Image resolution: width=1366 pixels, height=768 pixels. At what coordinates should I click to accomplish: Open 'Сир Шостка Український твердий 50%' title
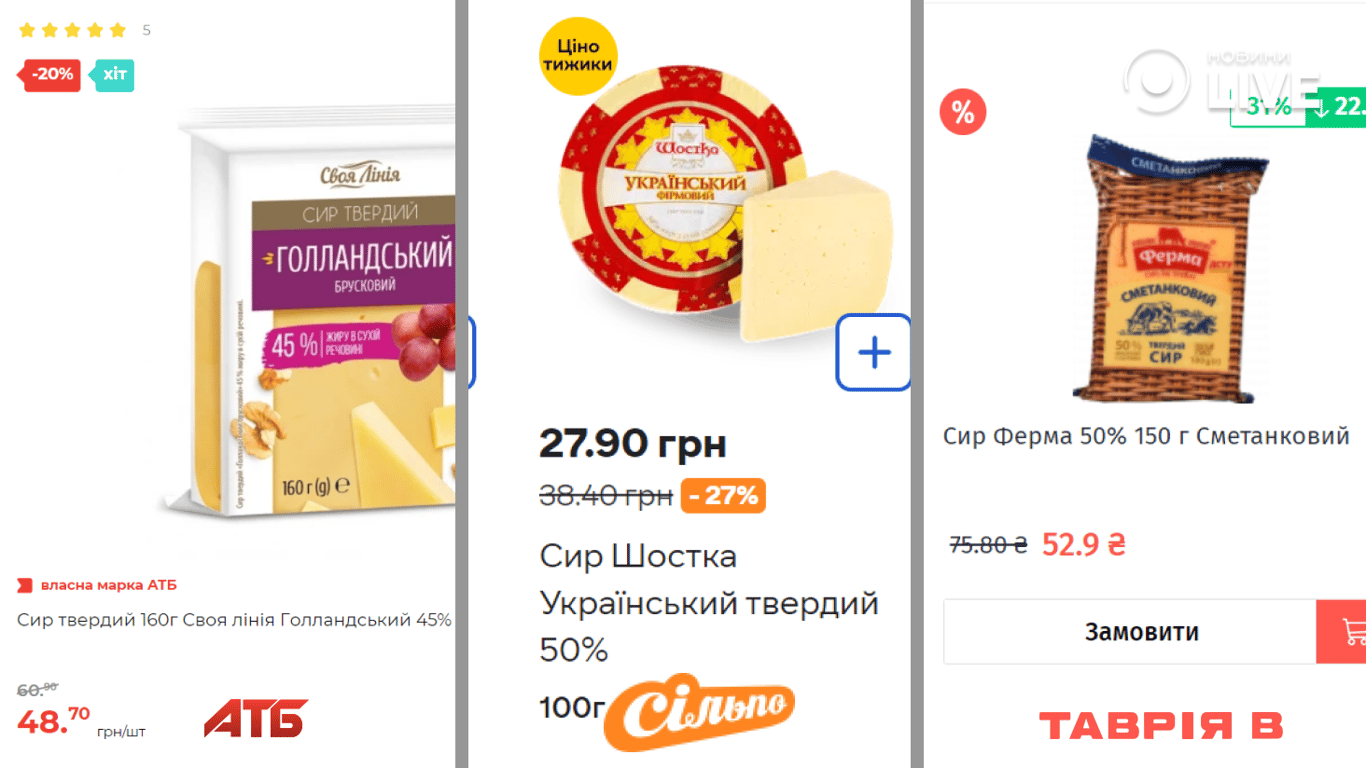(x=709, y=603)
